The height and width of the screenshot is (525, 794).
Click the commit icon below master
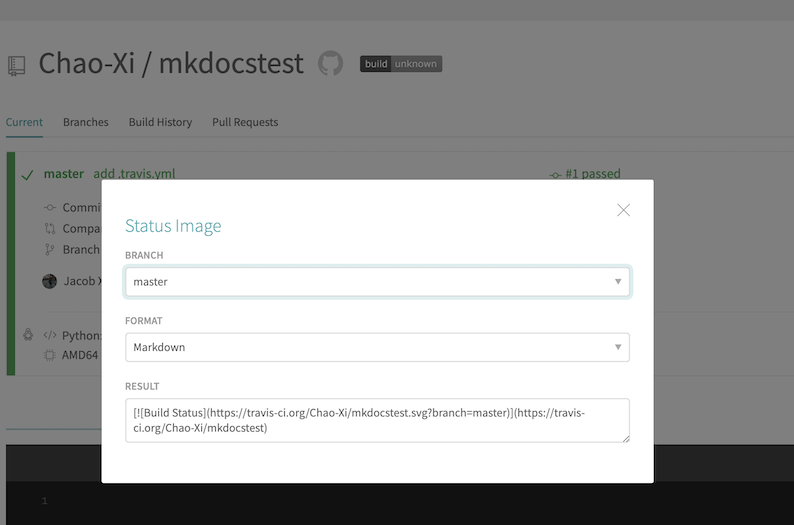point(49,208)
